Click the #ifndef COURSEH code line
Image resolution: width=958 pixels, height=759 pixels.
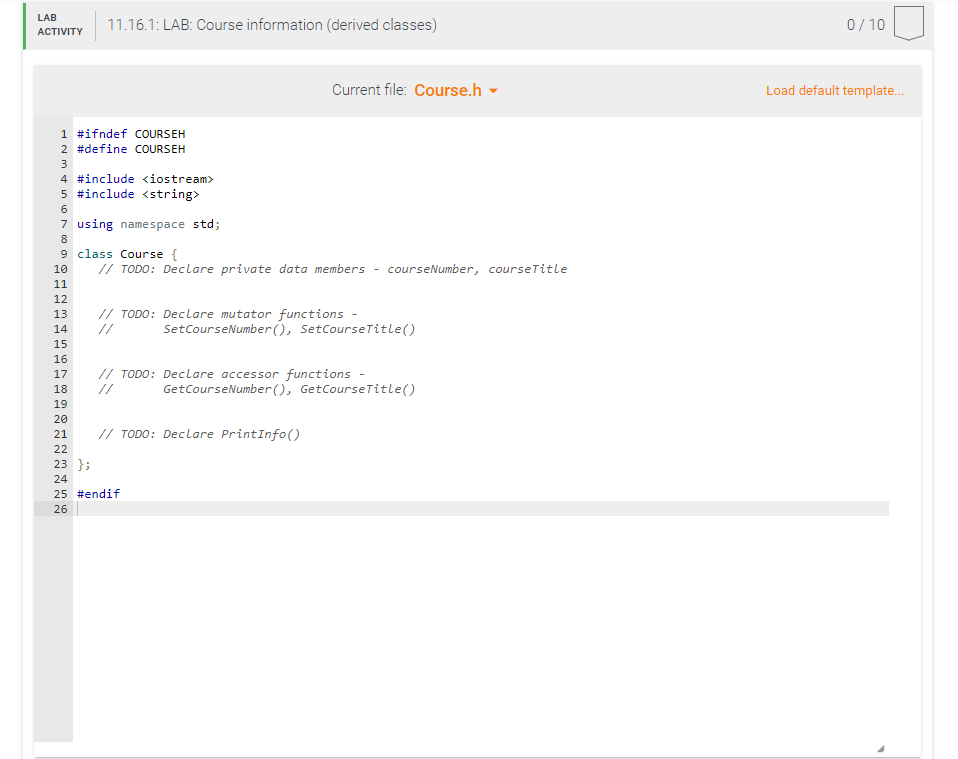(x=130, y=133)
